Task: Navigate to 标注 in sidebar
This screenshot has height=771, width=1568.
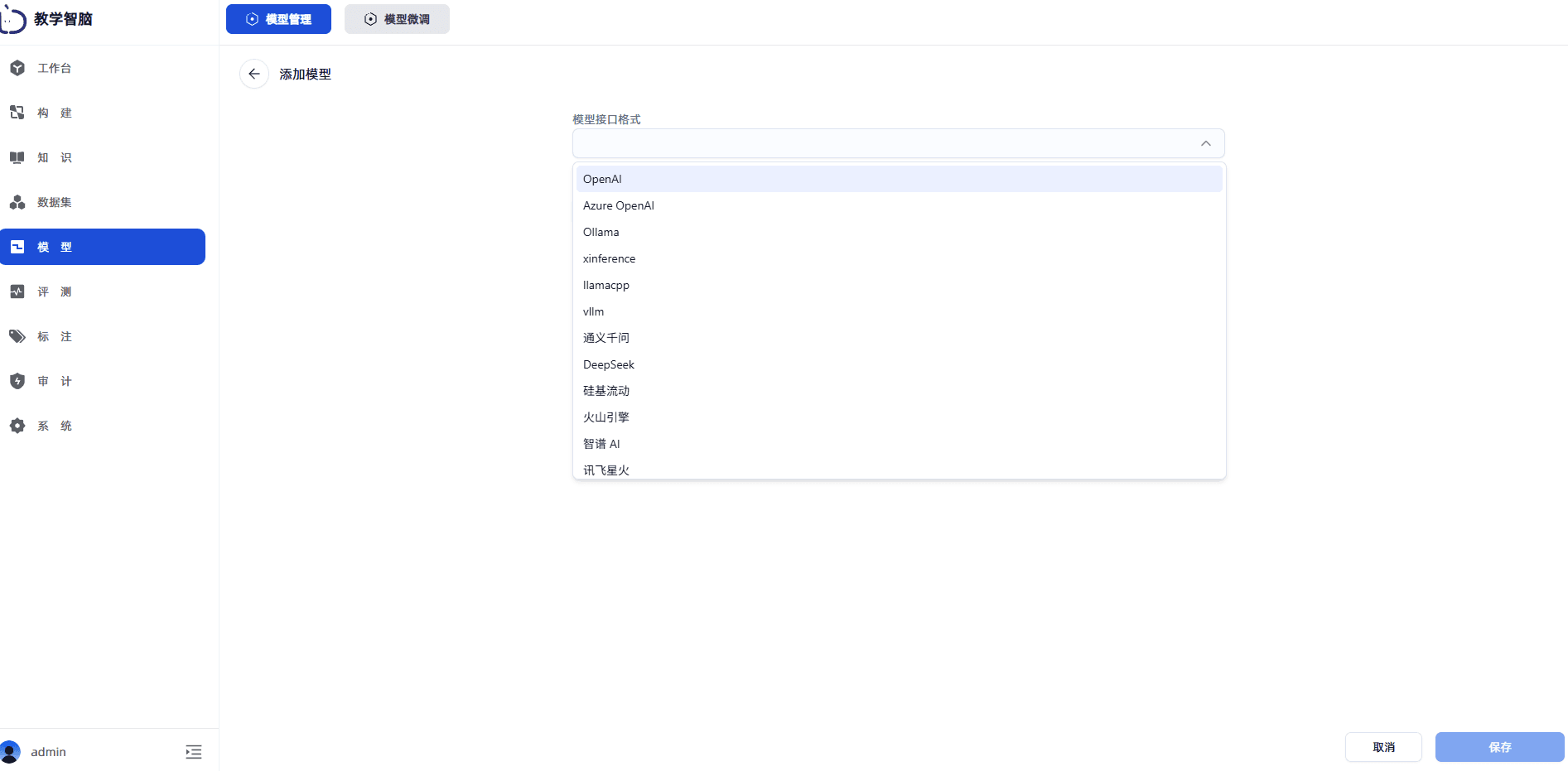Action: click(103, 336)
